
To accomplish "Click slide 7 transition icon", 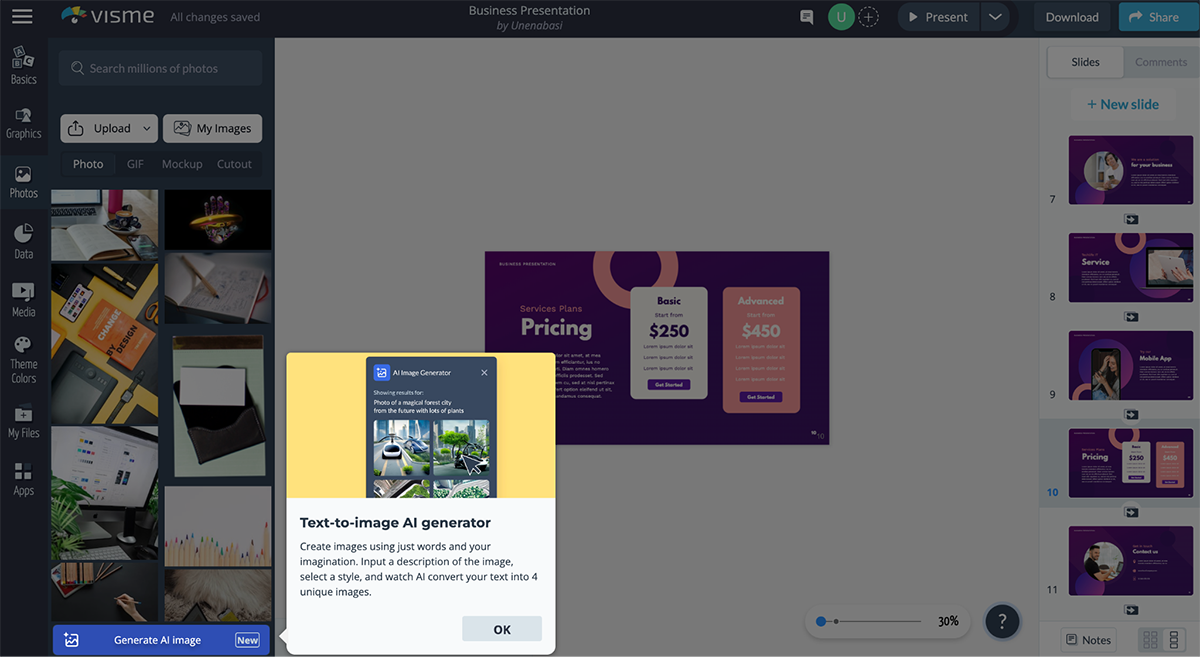I will click(x=1131, y=219).
